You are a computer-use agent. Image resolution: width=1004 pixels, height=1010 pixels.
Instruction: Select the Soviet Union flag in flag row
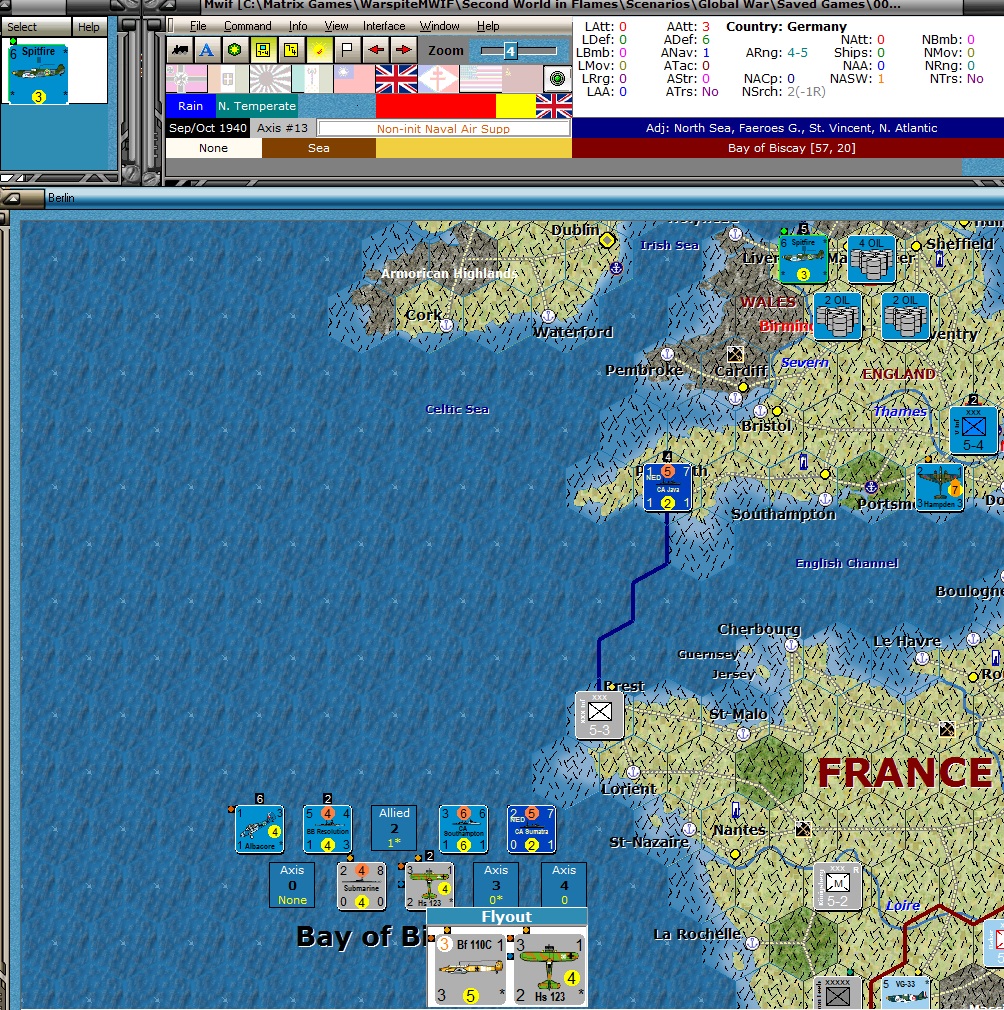pos(521,79)
